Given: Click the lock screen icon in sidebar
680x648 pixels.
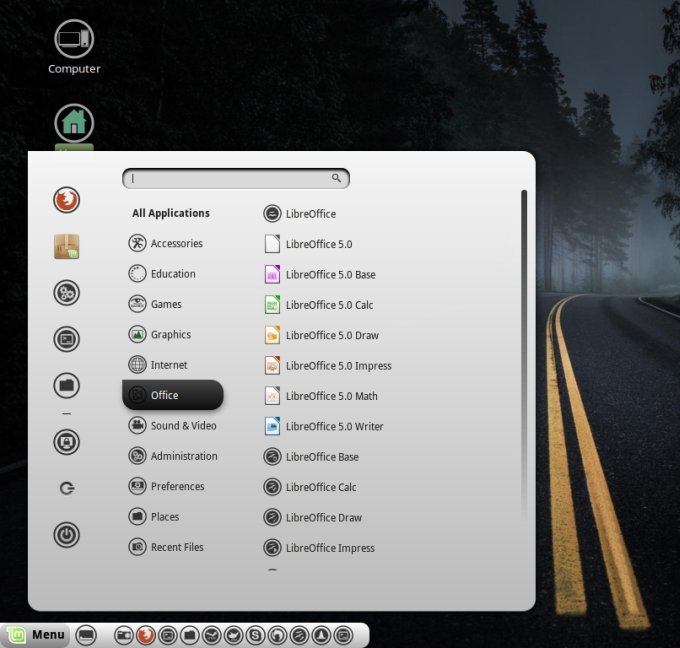Looking at the screenshot, I should click(x=66, y=442).
